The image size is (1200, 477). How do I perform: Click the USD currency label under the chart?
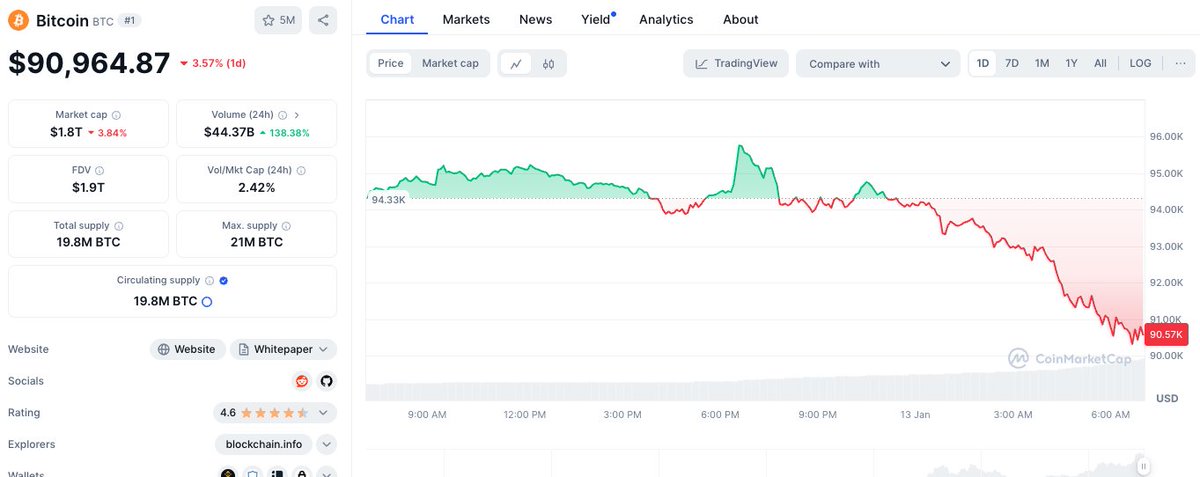coord(1167,398)
